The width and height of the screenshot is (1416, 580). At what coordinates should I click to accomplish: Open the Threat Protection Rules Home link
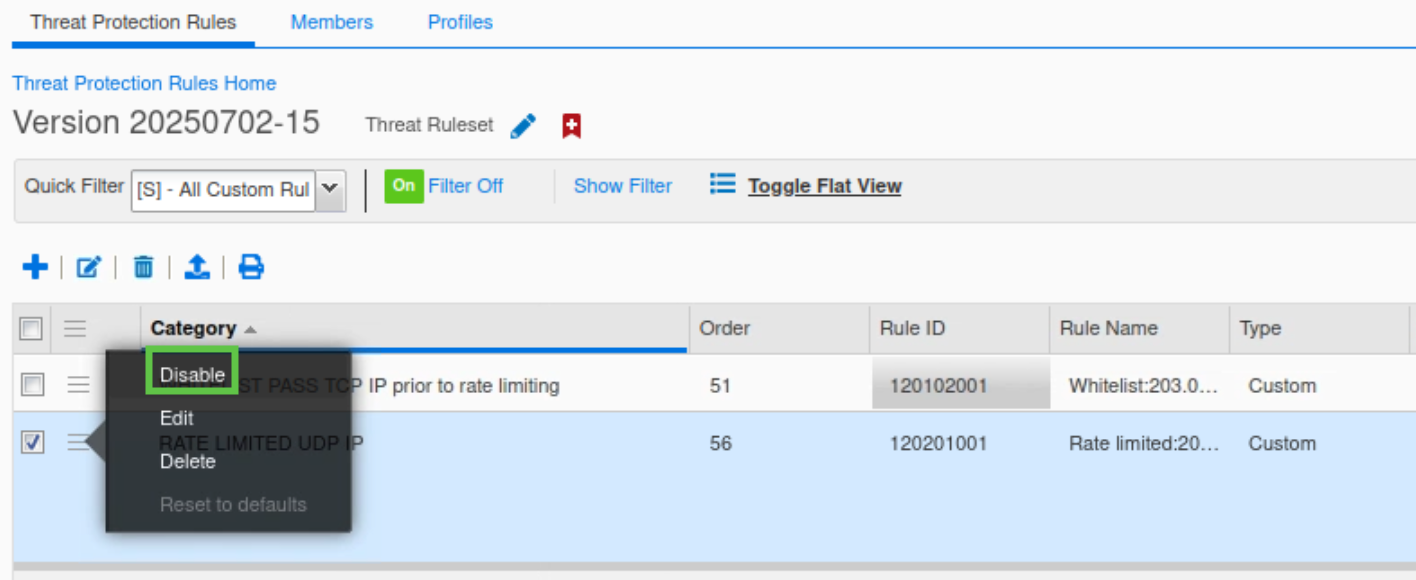pyautogui.click(x=144, y=83)
